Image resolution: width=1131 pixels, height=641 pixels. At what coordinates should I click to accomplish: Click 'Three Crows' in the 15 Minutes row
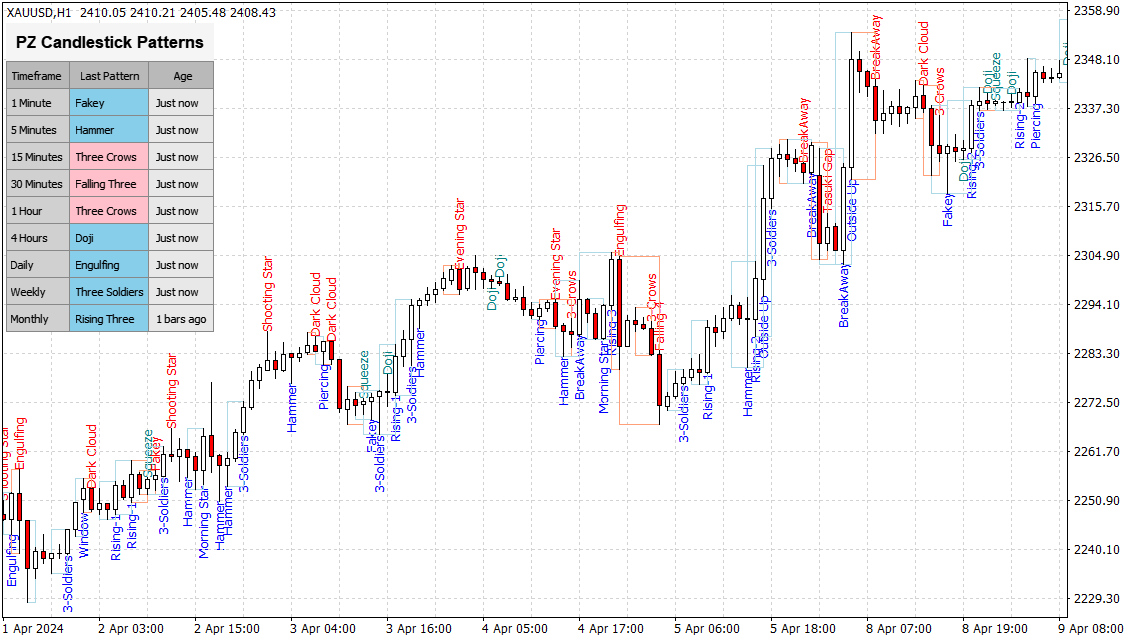tap(110, 157)
